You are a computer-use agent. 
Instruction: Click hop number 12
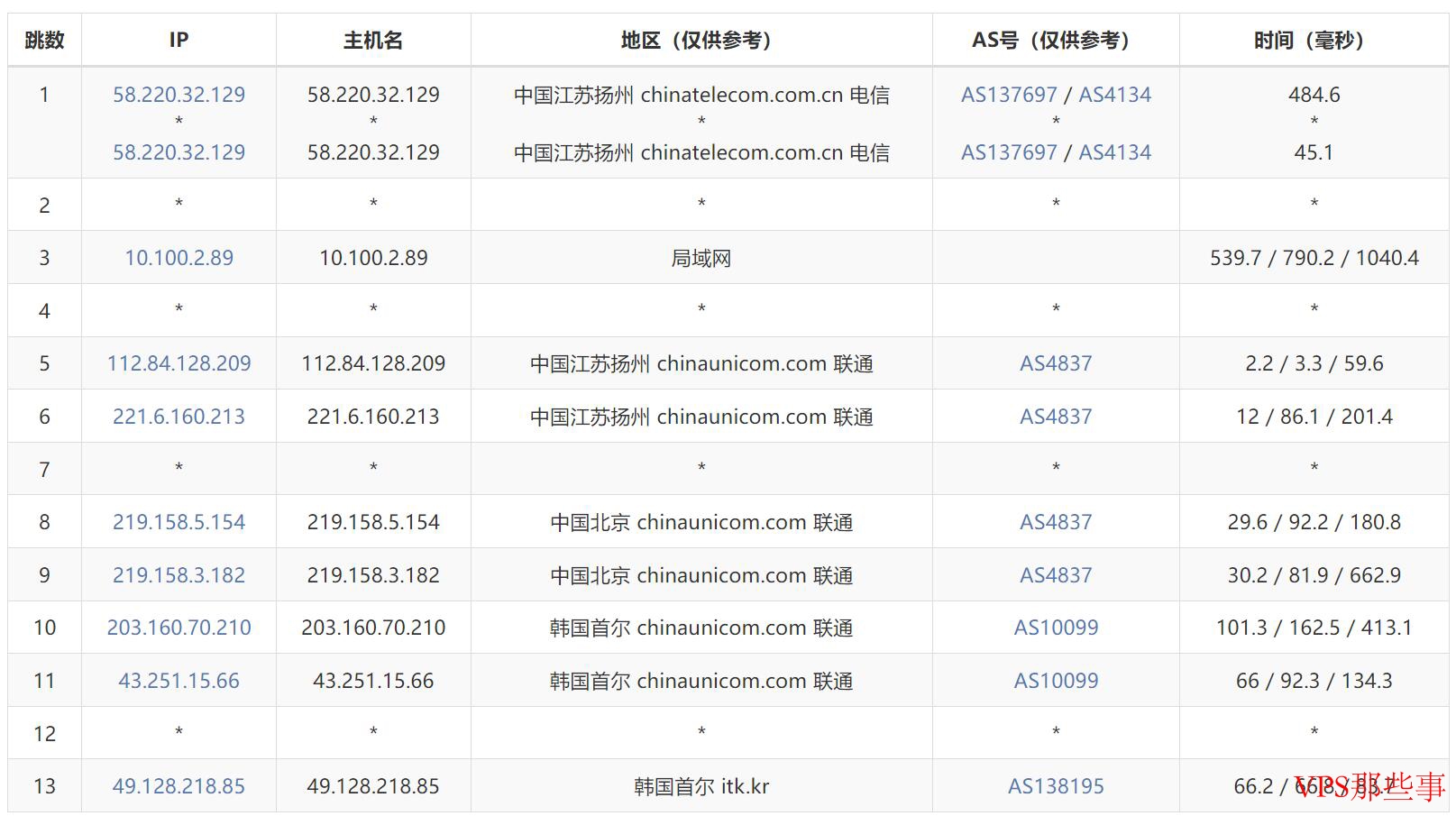44,734
